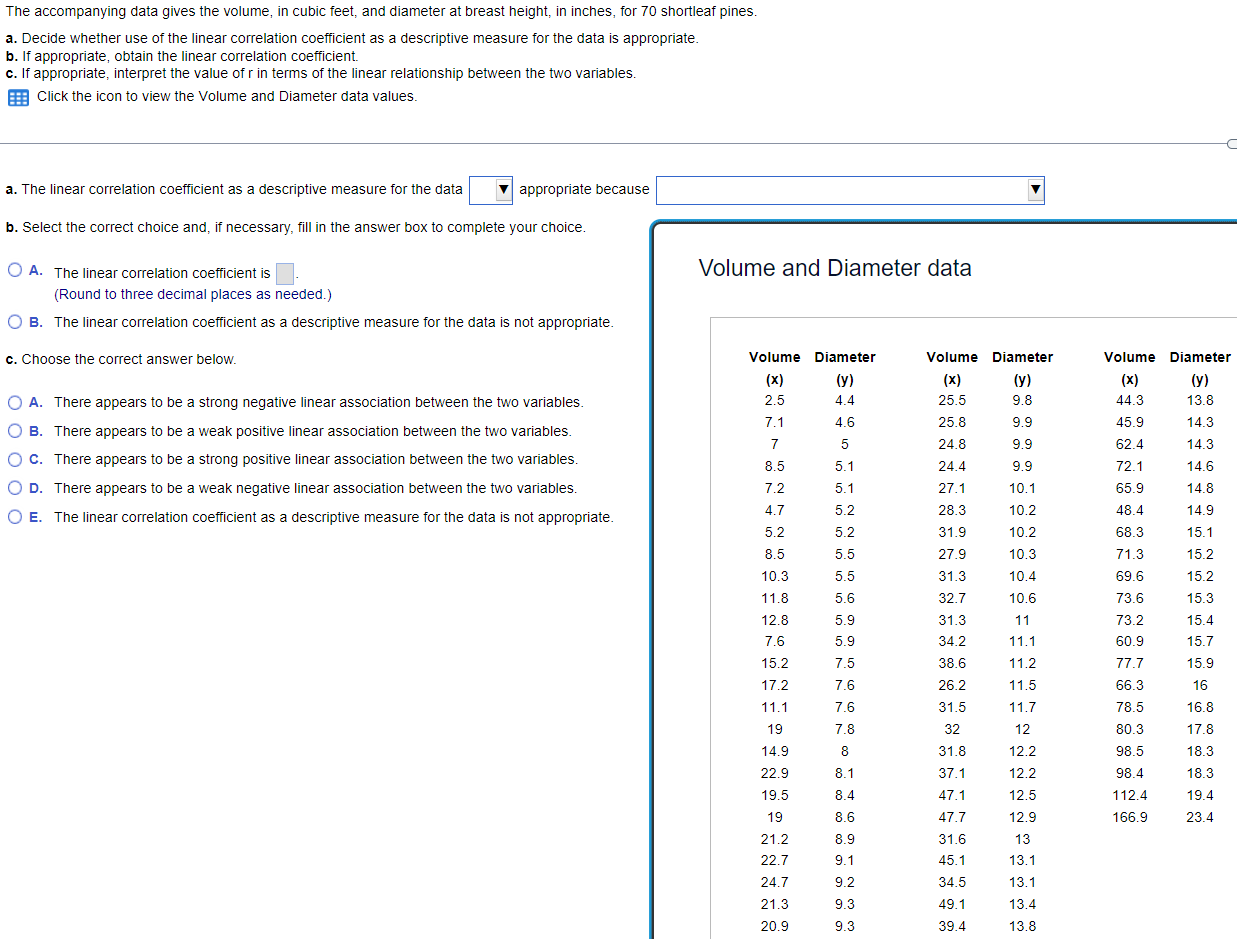Click the Volume header of the first column
This screenshot has height=939, width=1237.
pos(774,357)
